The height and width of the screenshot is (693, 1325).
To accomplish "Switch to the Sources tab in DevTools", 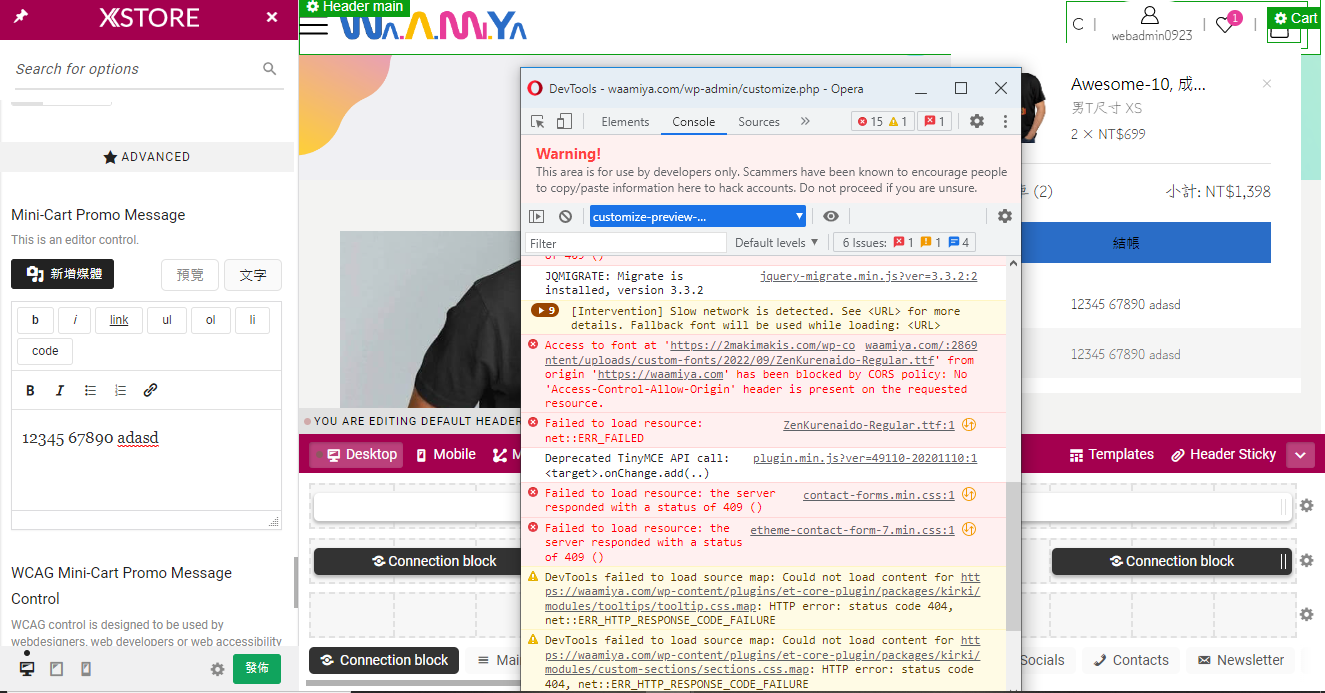I will pyautogui.click(x=759, y=122).
